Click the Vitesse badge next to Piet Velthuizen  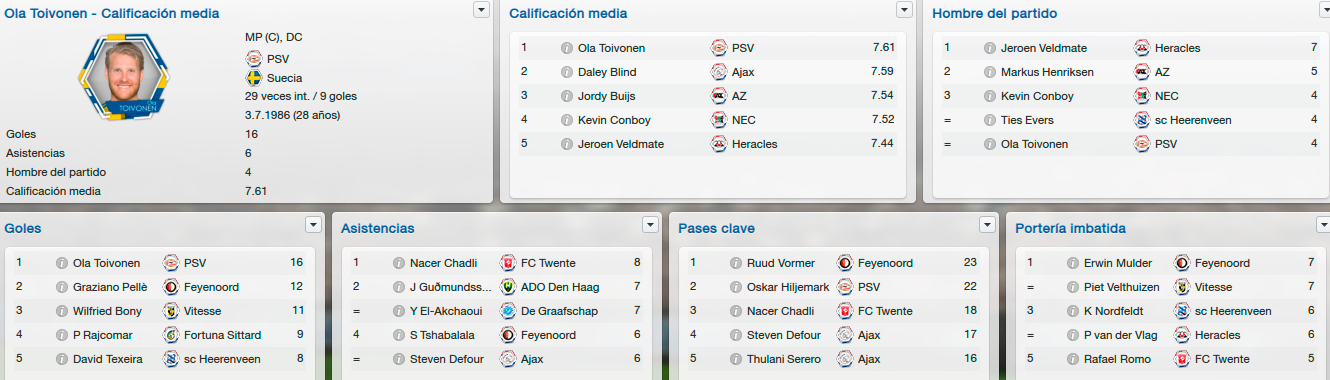coord(1182,287)
